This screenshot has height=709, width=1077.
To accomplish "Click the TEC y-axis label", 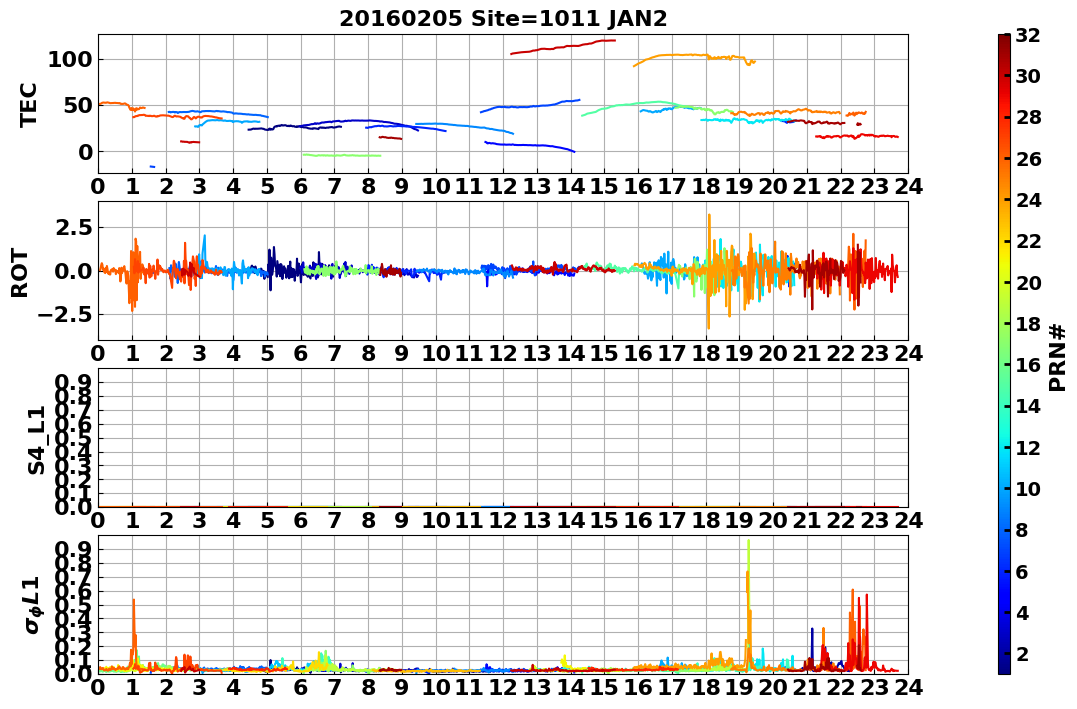I will pos(28,104).
